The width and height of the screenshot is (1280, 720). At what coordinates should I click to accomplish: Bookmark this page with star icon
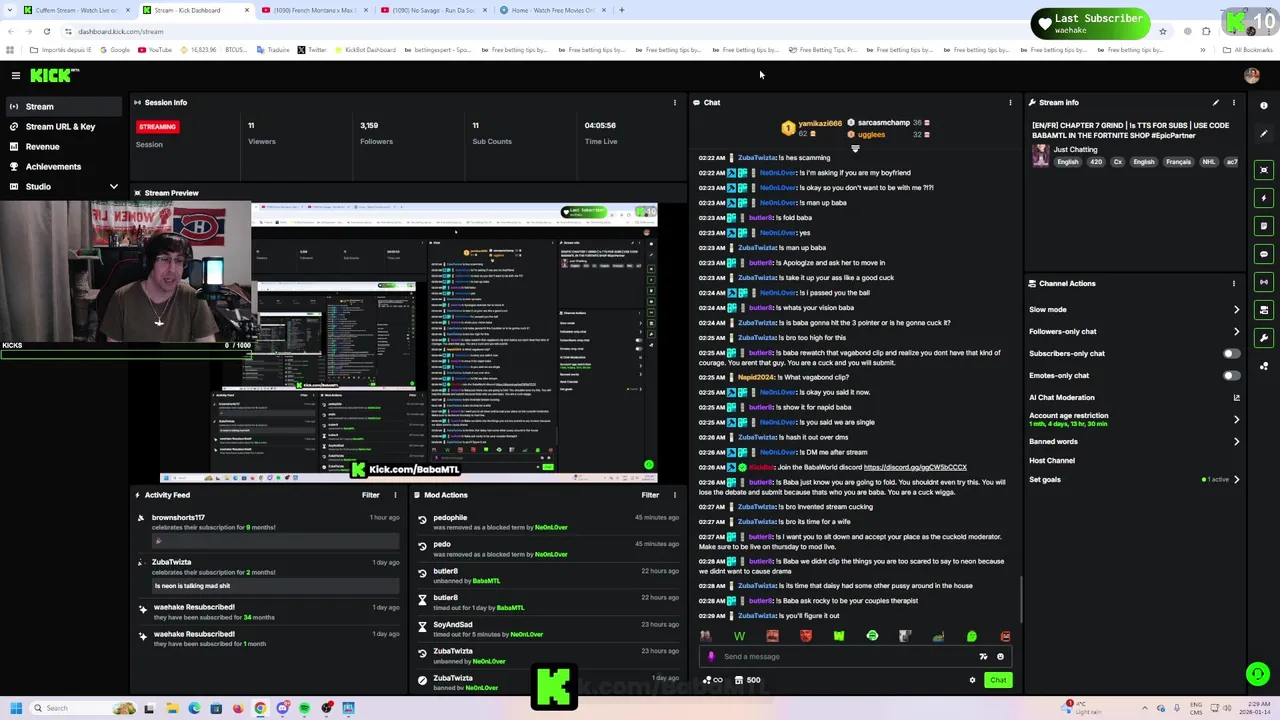click(1162, 31)
